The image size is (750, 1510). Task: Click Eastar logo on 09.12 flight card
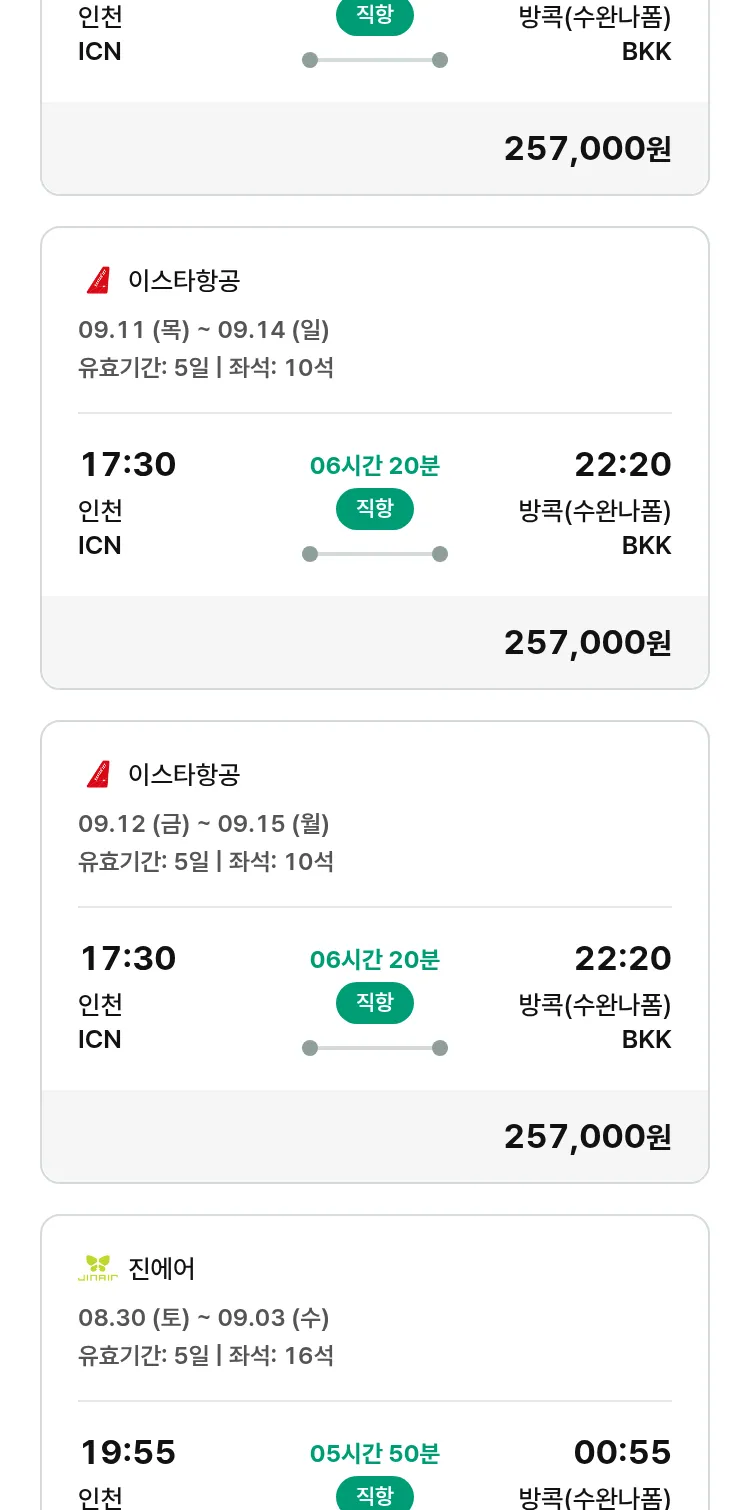click(x=98, y=775)
